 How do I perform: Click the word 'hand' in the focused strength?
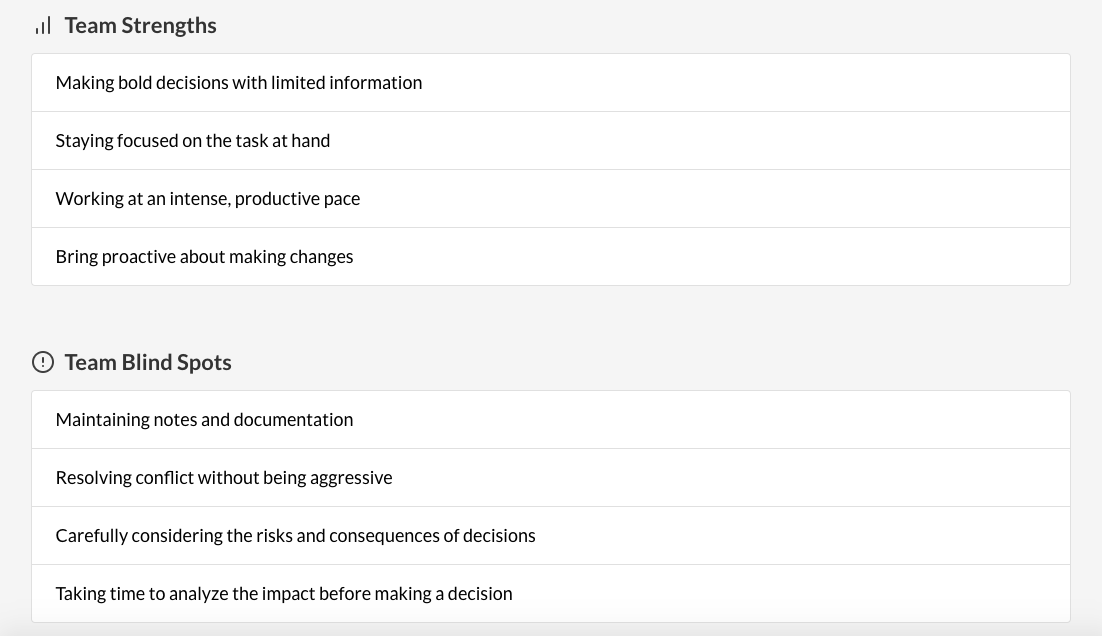[311, 141]
